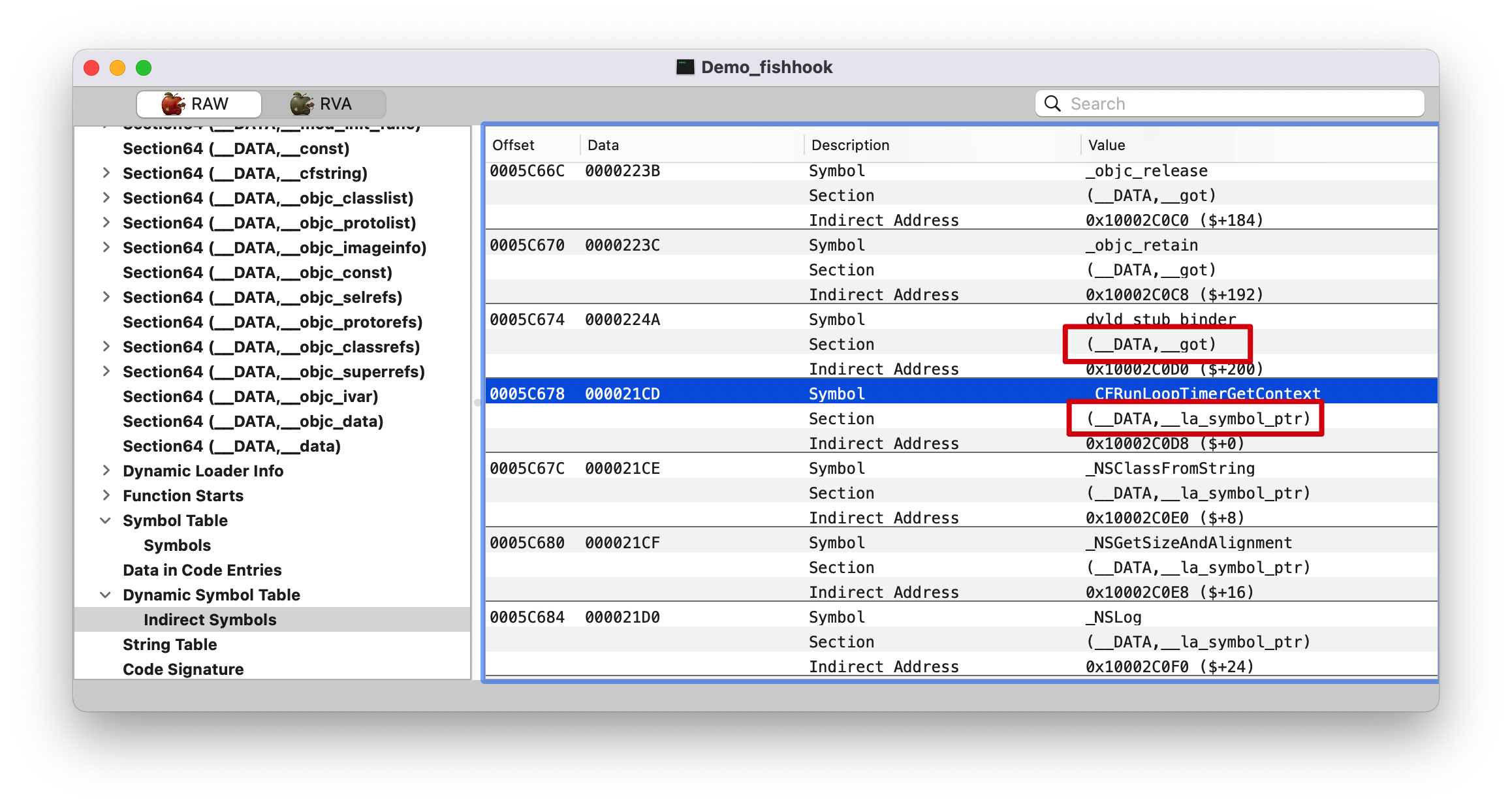Click the red apple RAW icon
This screenshot has width=1512, height=808.
[x=173, y=104]
